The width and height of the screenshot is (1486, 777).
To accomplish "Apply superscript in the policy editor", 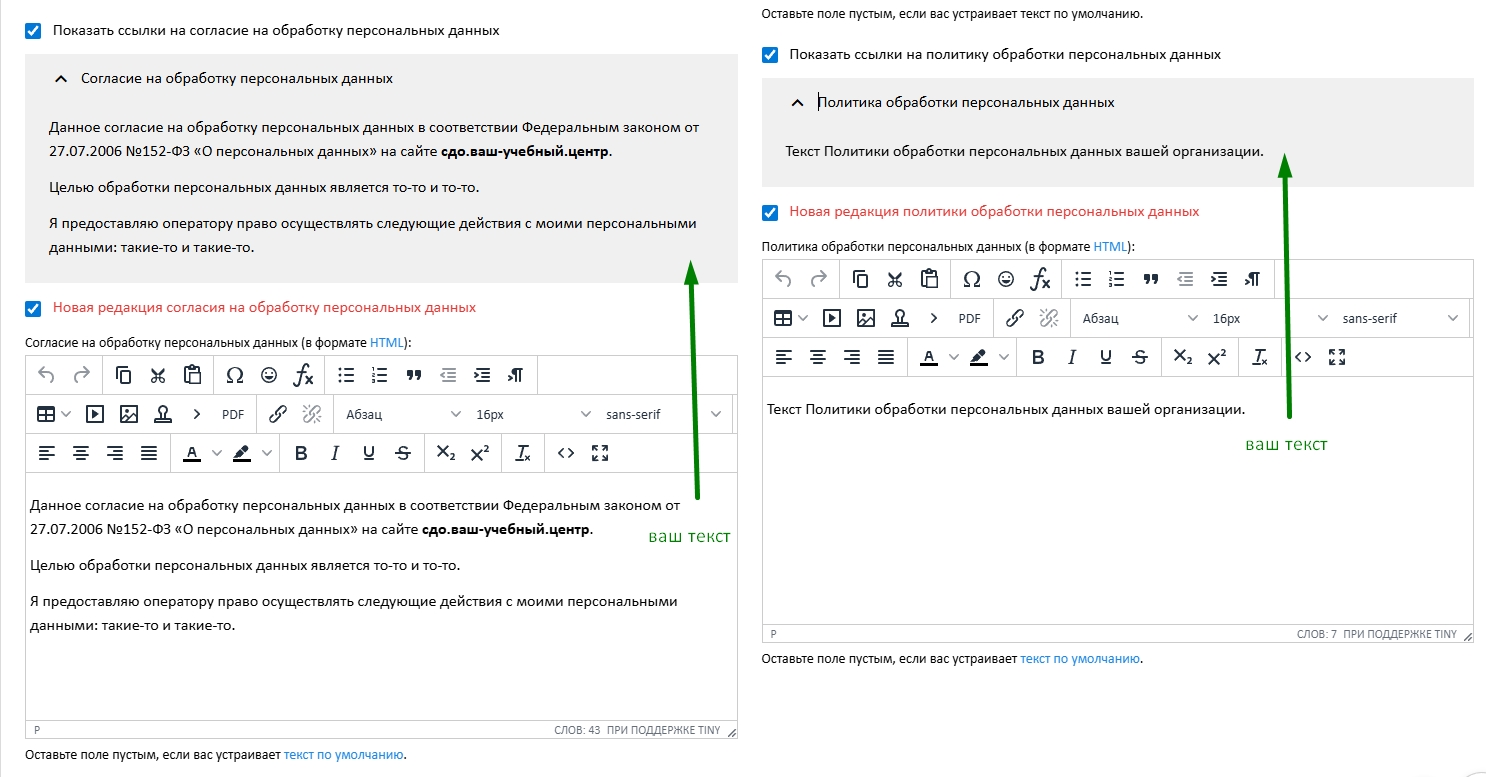I will point(1217,357).
